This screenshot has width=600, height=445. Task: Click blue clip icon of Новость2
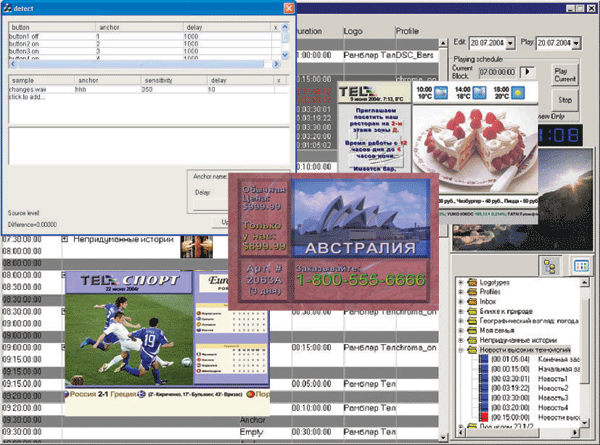click(x=484, y=388)
